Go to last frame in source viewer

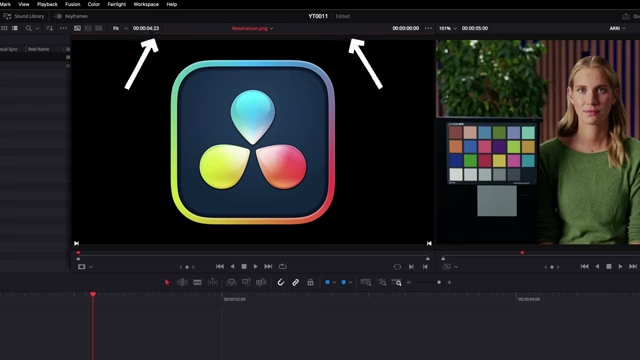pos(268,267)
